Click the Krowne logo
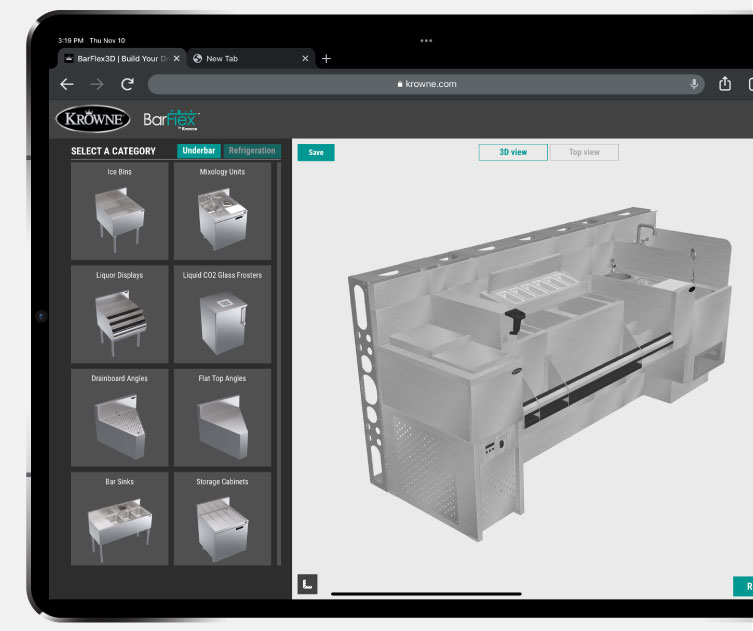This screenshot has height=631, width=753. (93, 118)
